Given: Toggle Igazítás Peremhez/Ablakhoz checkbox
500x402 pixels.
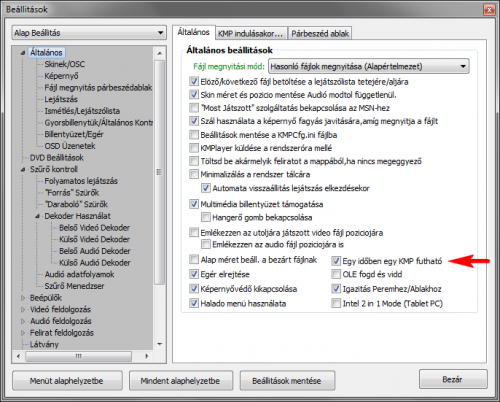Looking at the screenshot, I should (x=336, y=289).
